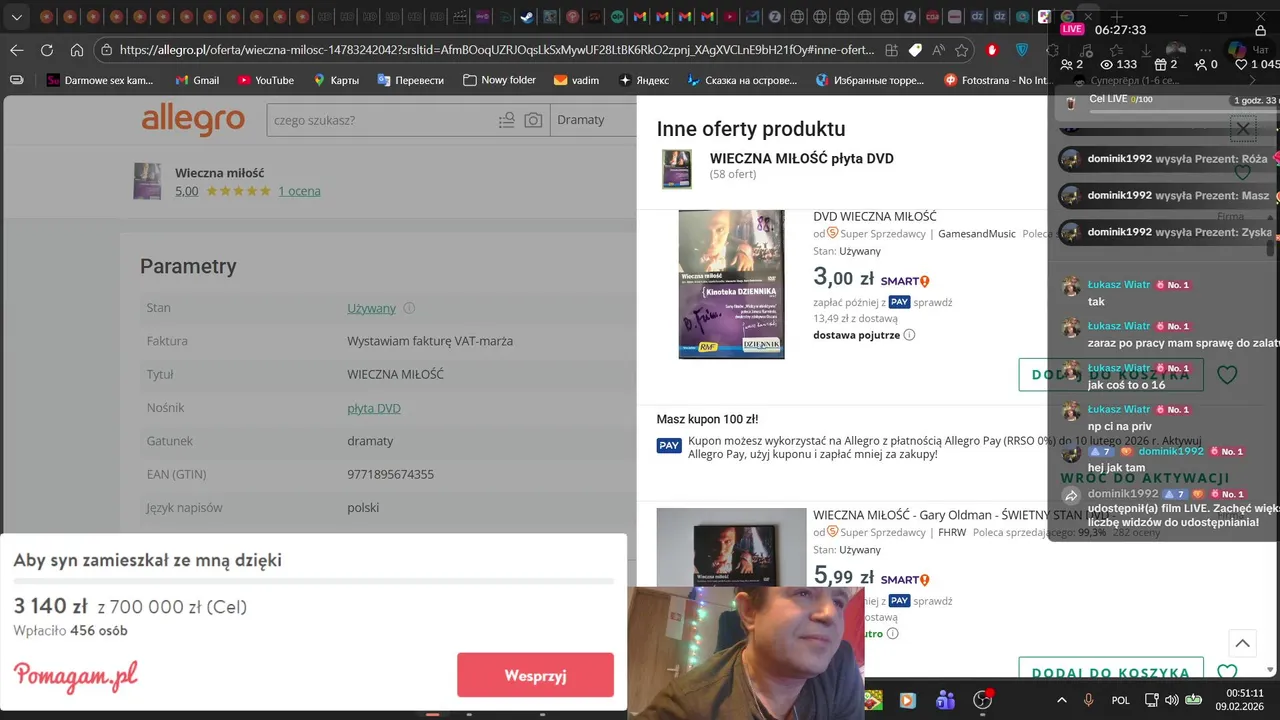Viewport: 1280px width, 720px height.
Task: Click the Pomagam.pl fundraiser progress bar
Action: [313, 581]
